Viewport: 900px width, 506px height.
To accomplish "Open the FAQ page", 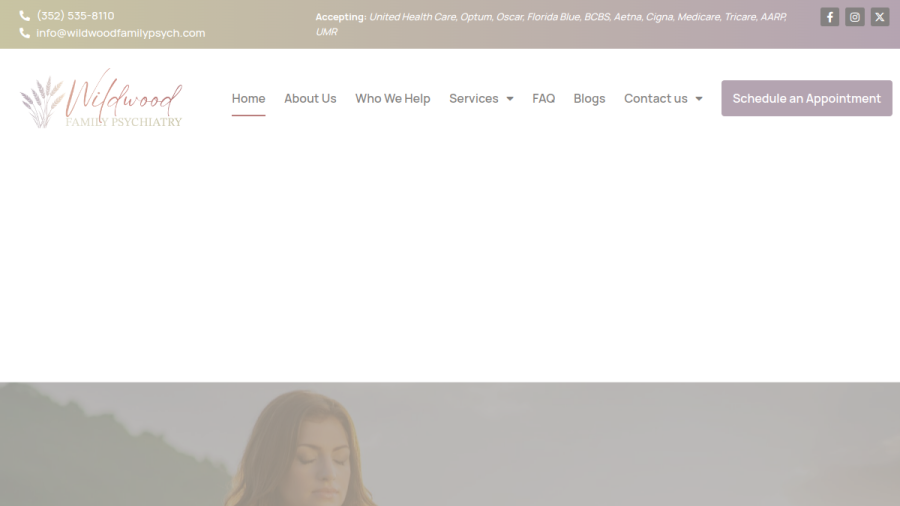I will click(544, 99).
